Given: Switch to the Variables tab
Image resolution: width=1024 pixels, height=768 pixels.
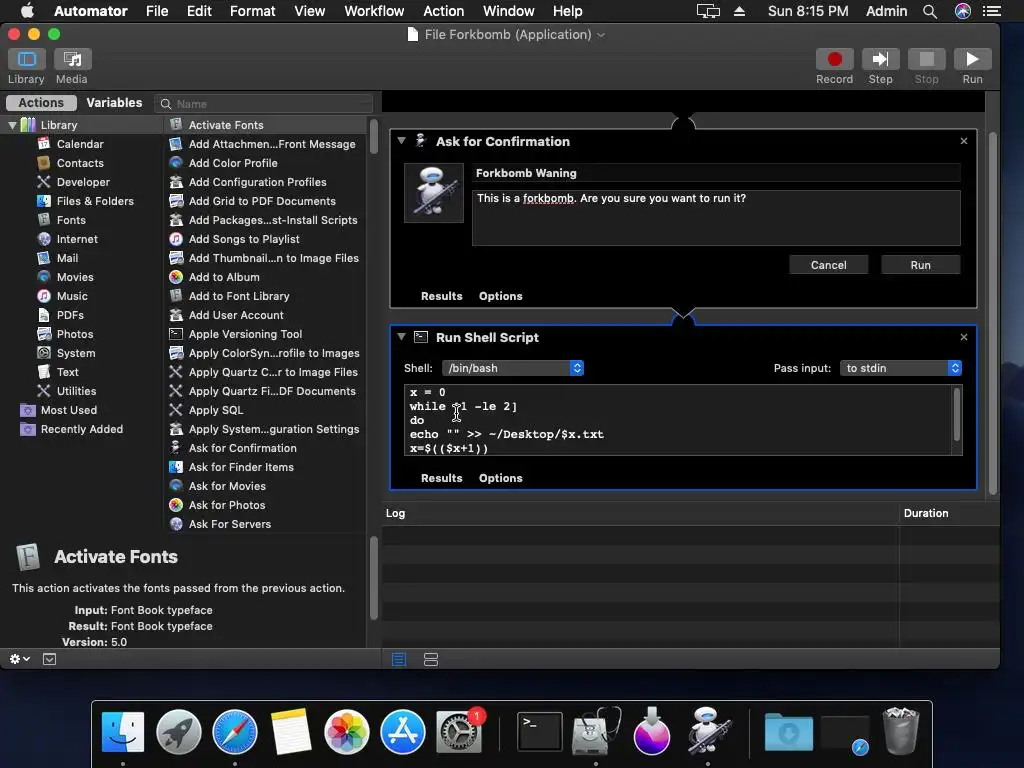Looking at the screenshot, I should pos(114,103).
